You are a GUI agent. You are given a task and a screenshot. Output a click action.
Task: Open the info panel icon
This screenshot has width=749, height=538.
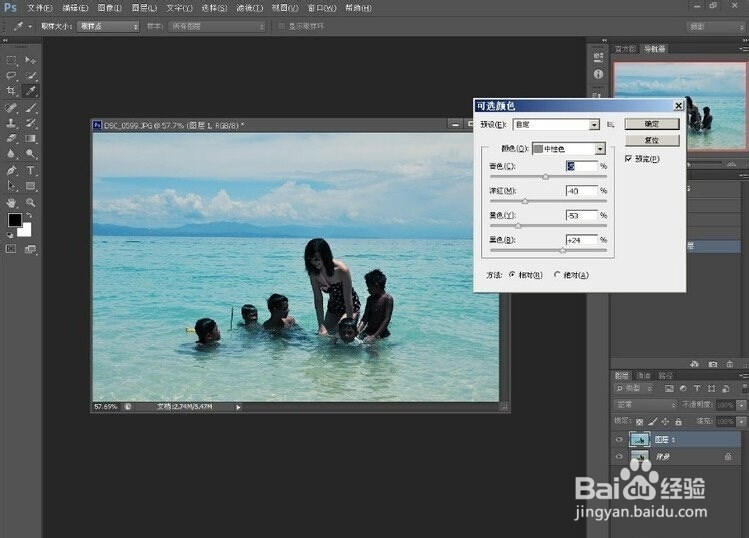click(598, 74)
